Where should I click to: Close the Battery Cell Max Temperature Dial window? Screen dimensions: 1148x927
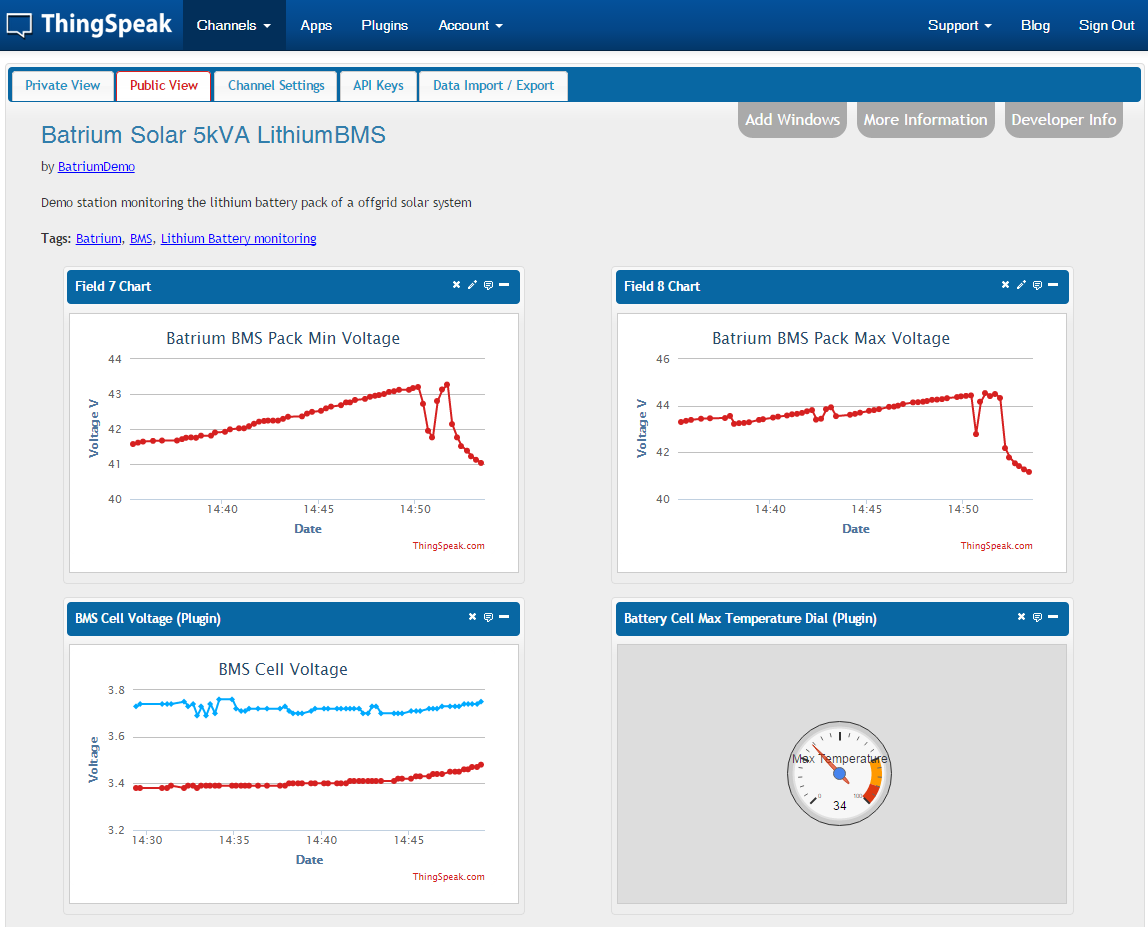point(1021,617)
